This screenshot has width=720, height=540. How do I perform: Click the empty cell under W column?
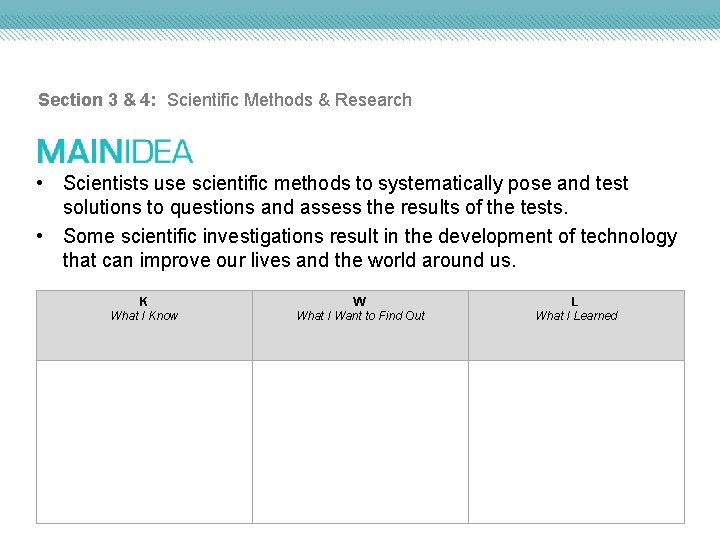pyautogui.click(x=360, y=442)
